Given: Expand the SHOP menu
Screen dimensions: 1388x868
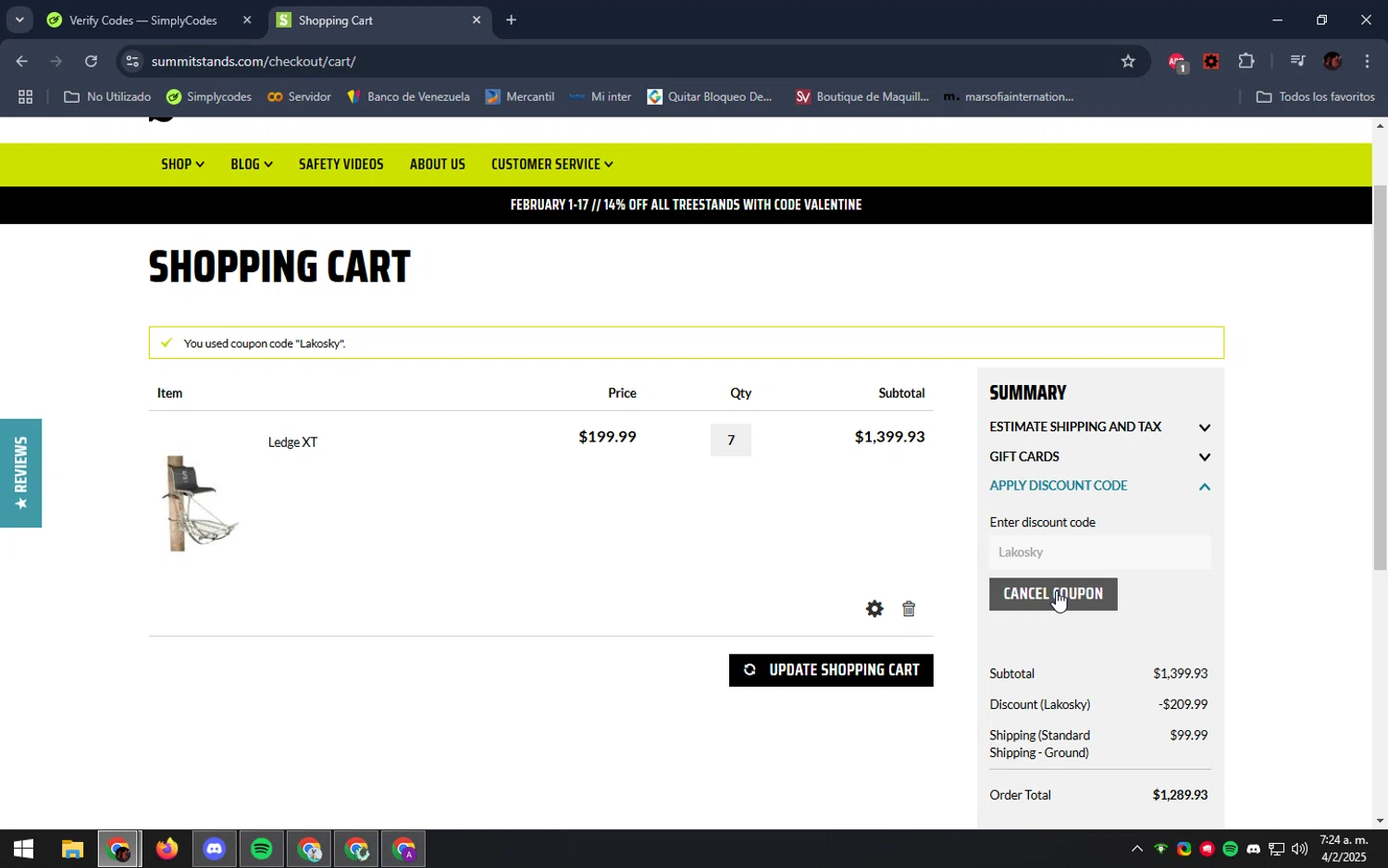Looking at the screenshot, I should [x=182, y=164].
